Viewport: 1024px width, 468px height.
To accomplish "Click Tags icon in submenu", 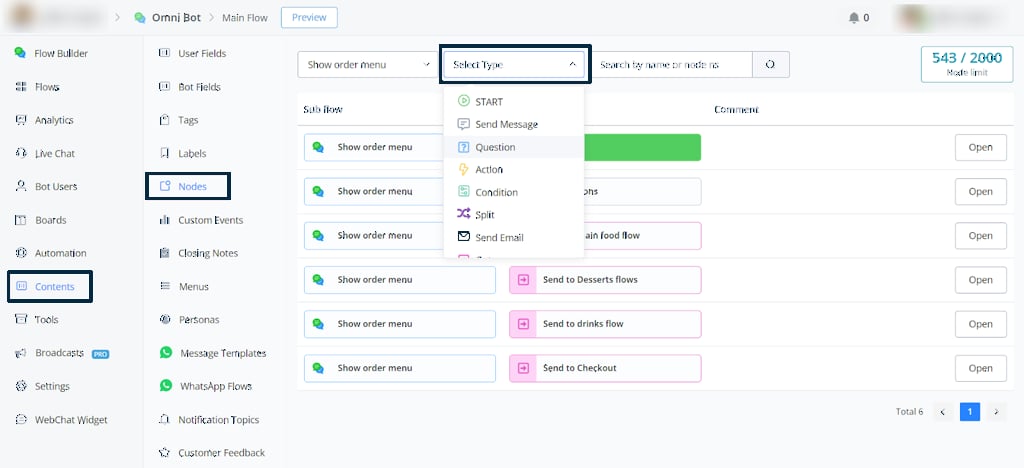I will [165, 120].
